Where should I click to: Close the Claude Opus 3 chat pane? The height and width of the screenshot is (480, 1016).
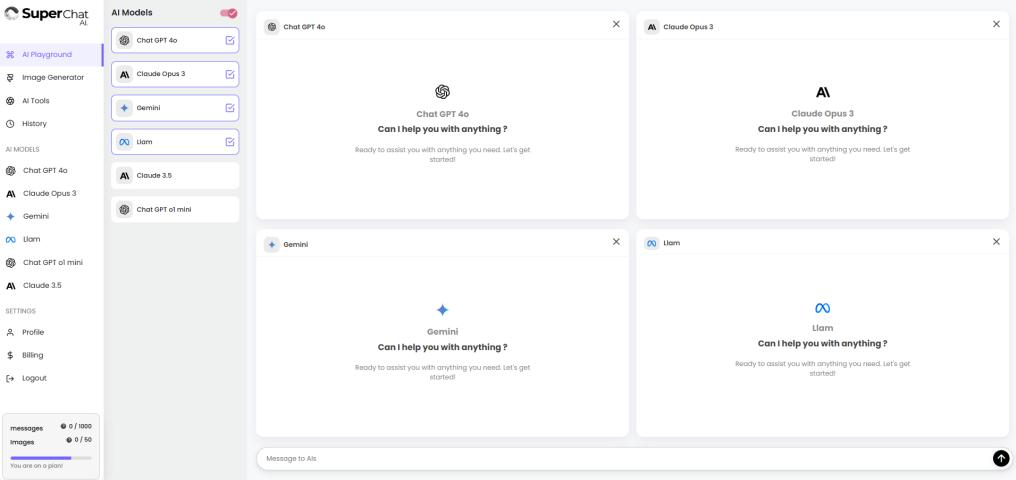click(x=996, y=24)
